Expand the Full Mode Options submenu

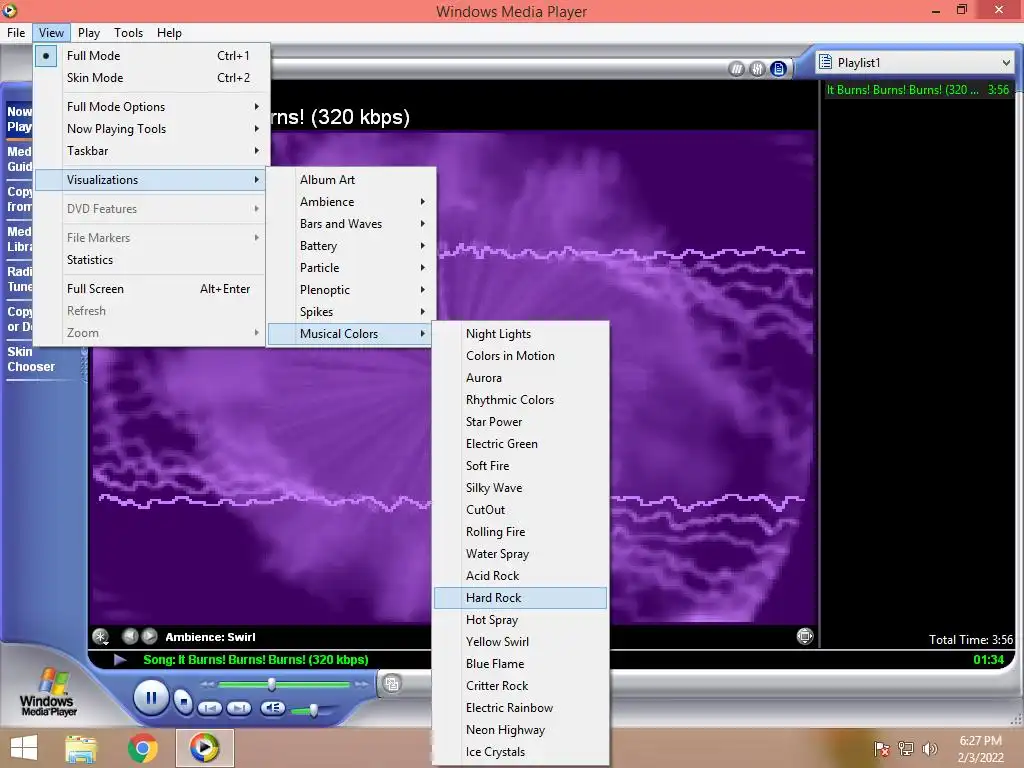151,106
